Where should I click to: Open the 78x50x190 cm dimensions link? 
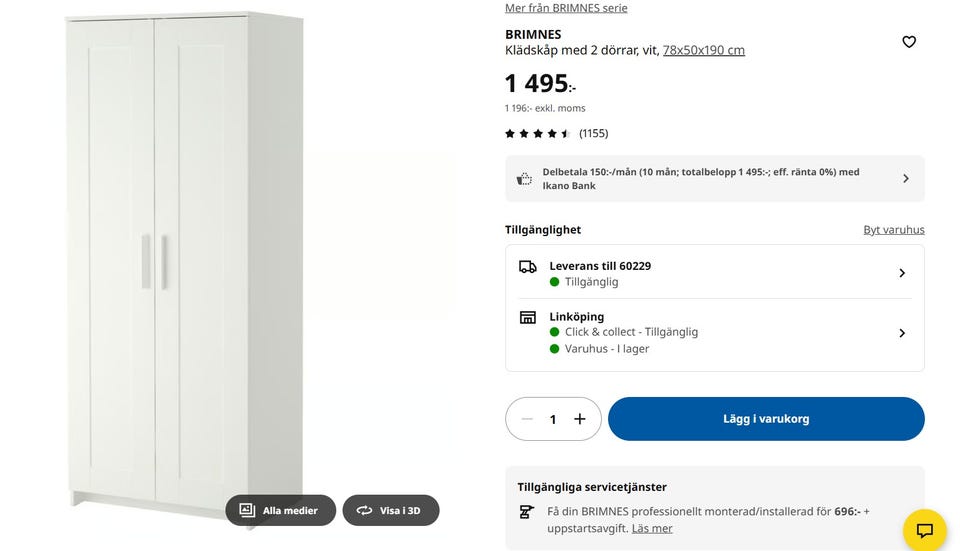tap(703, 50)
